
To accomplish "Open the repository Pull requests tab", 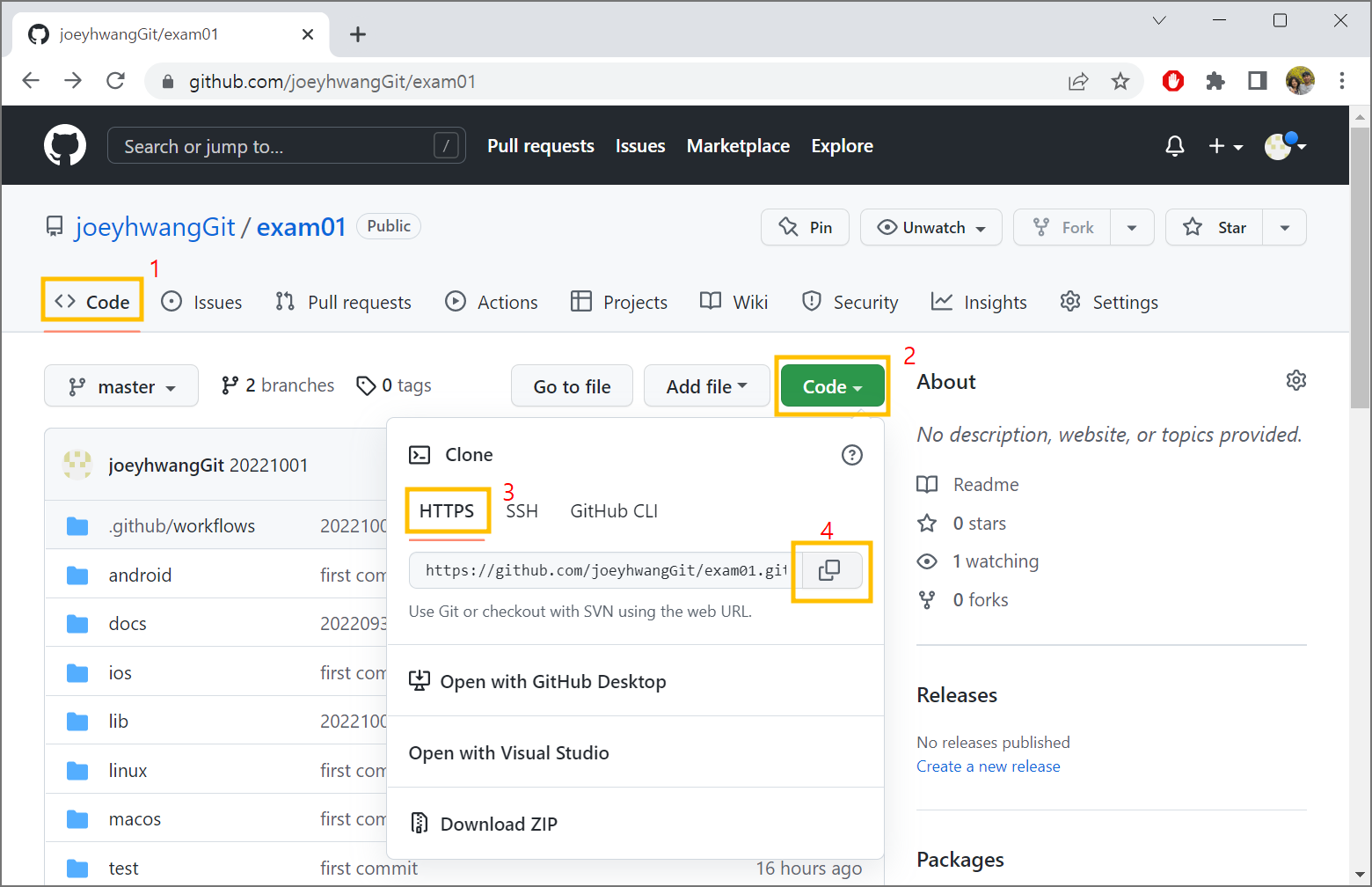I will click(x=343, y=302).
